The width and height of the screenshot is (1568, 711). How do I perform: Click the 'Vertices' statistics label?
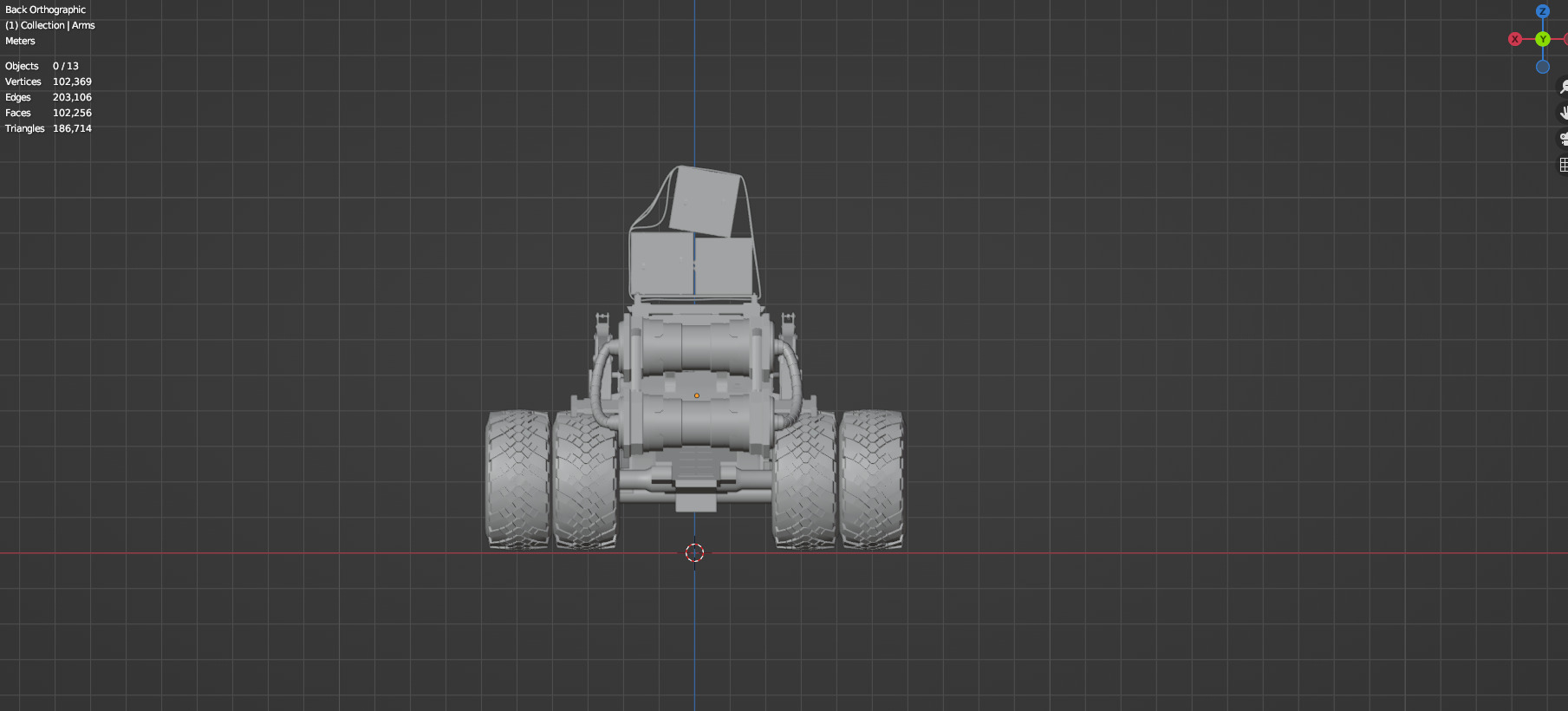pos(23,82)
